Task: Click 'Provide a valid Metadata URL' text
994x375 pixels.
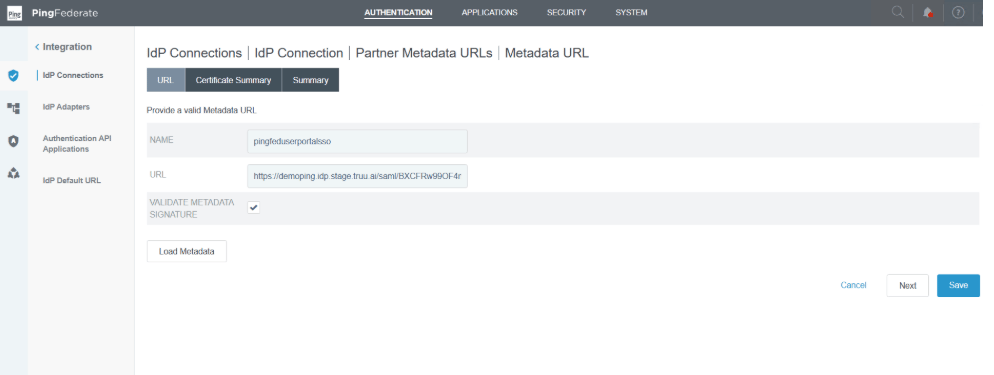Action: click(x=202, y=110)
